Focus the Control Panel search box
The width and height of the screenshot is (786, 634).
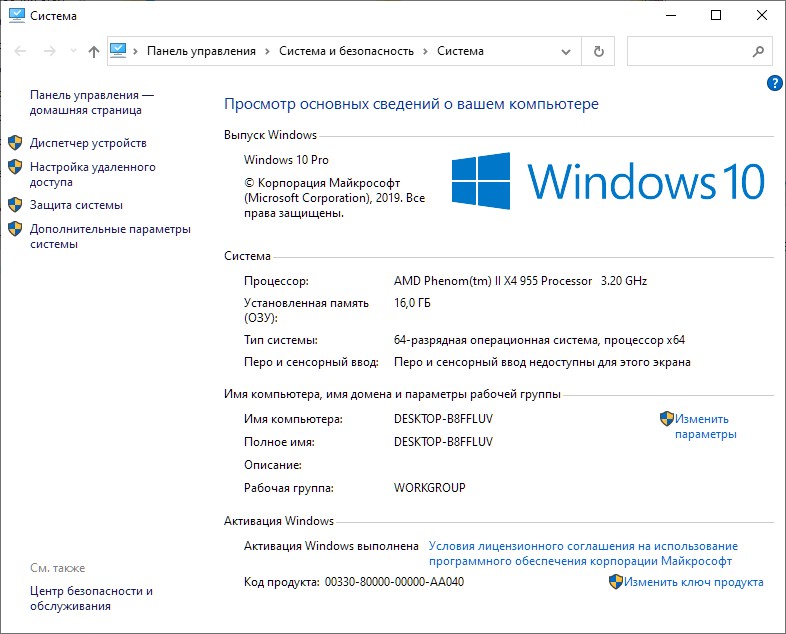(x=699, y=51)
